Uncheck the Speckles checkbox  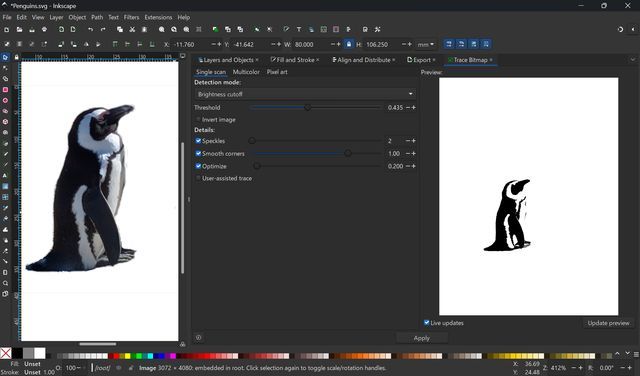[x=198, y=141]
